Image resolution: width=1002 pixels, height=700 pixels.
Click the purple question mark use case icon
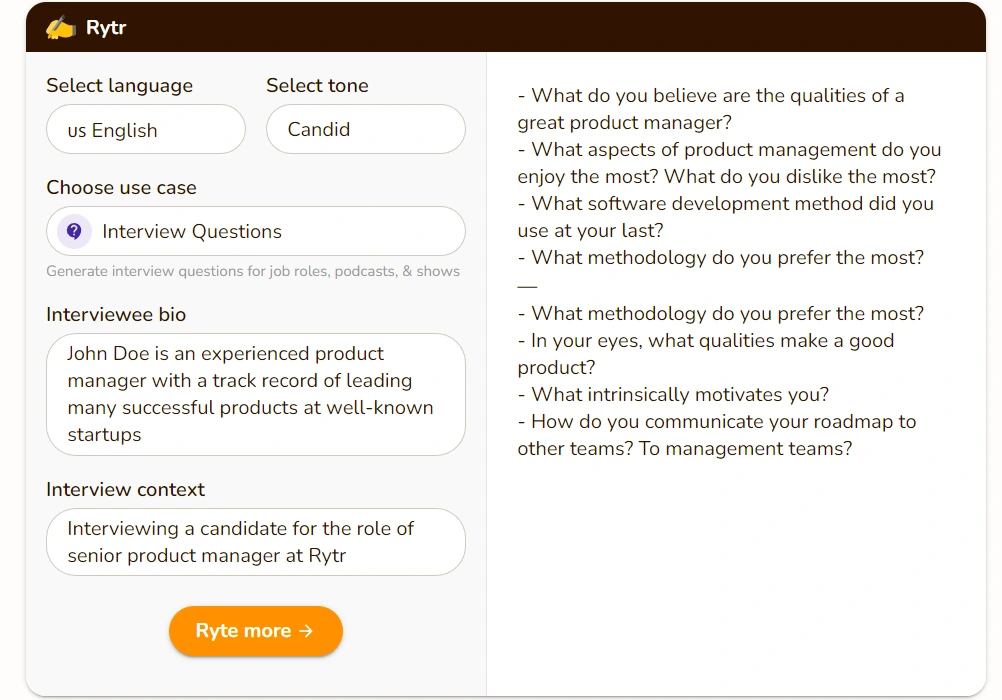coord(74,231)
